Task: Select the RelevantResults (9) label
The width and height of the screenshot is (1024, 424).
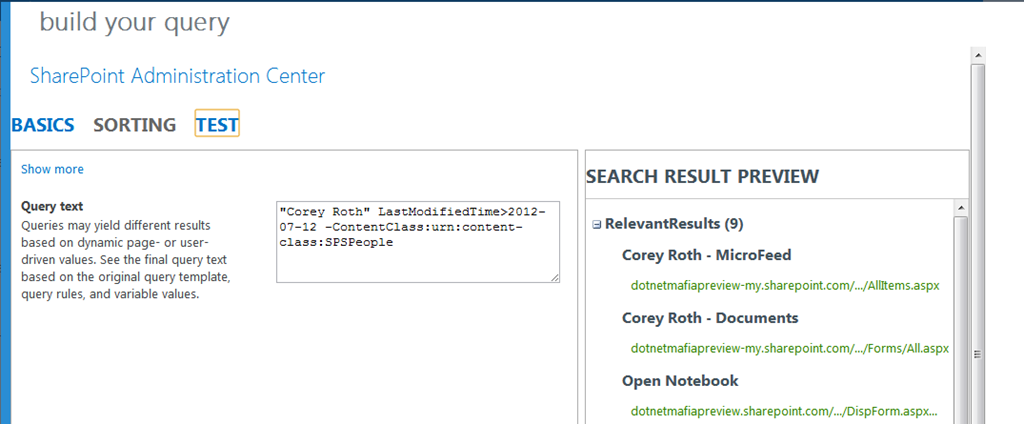Action: 675,224
